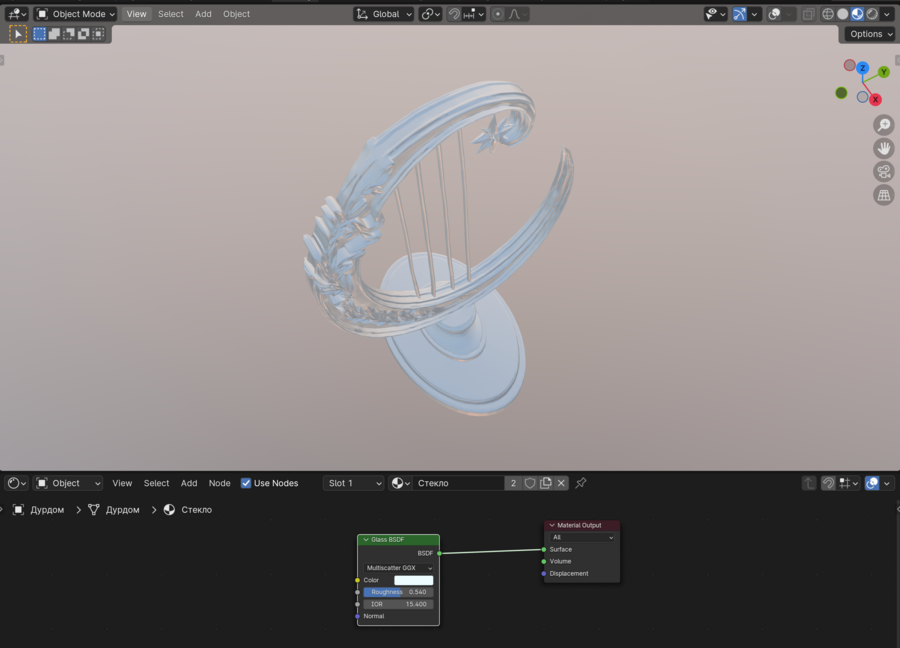The image size is (900, 648).
Task: Click the material user count 2 button
Action: click(513, 483)
